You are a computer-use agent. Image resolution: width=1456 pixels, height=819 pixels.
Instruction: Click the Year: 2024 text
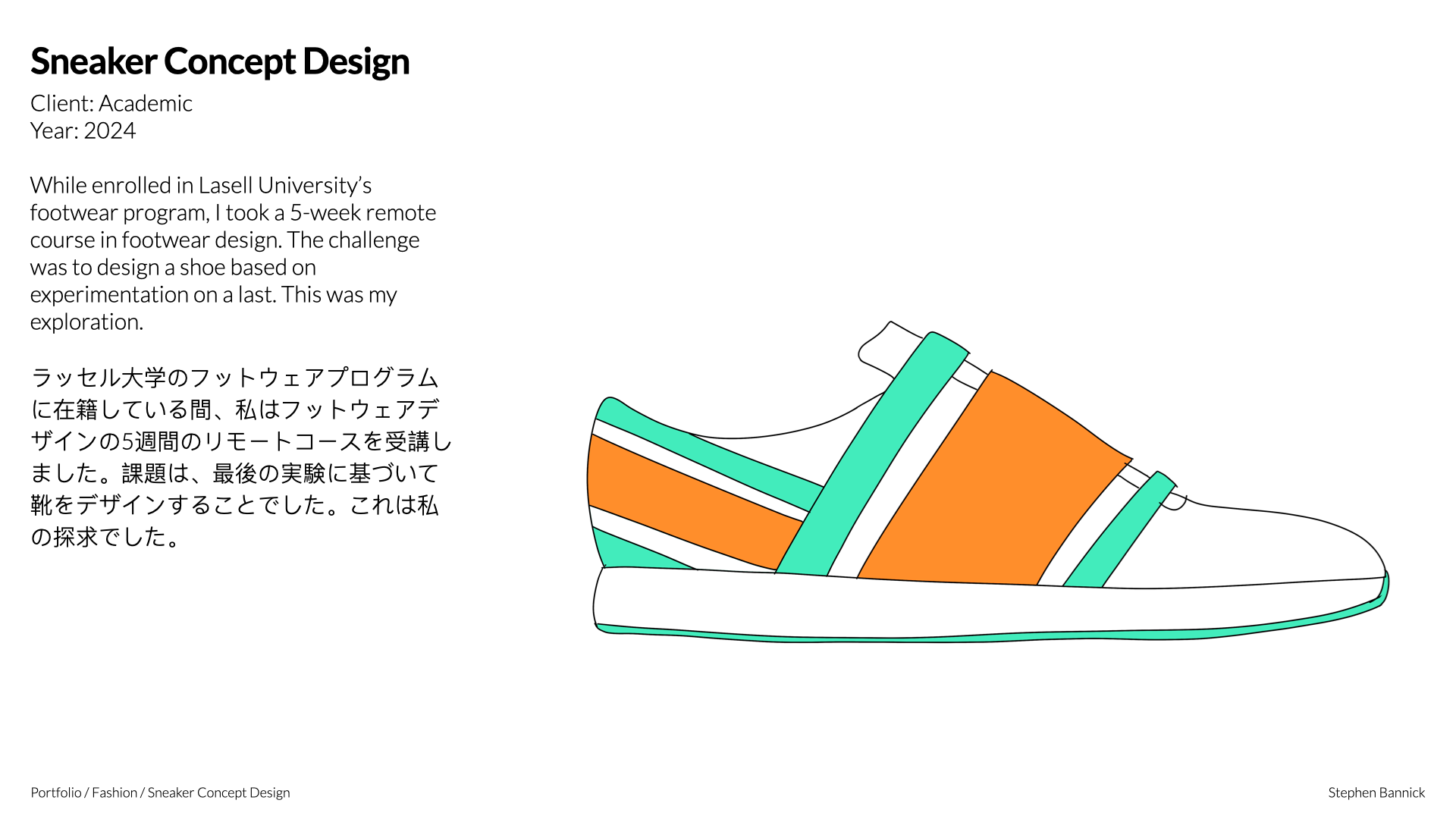point(83,130)
